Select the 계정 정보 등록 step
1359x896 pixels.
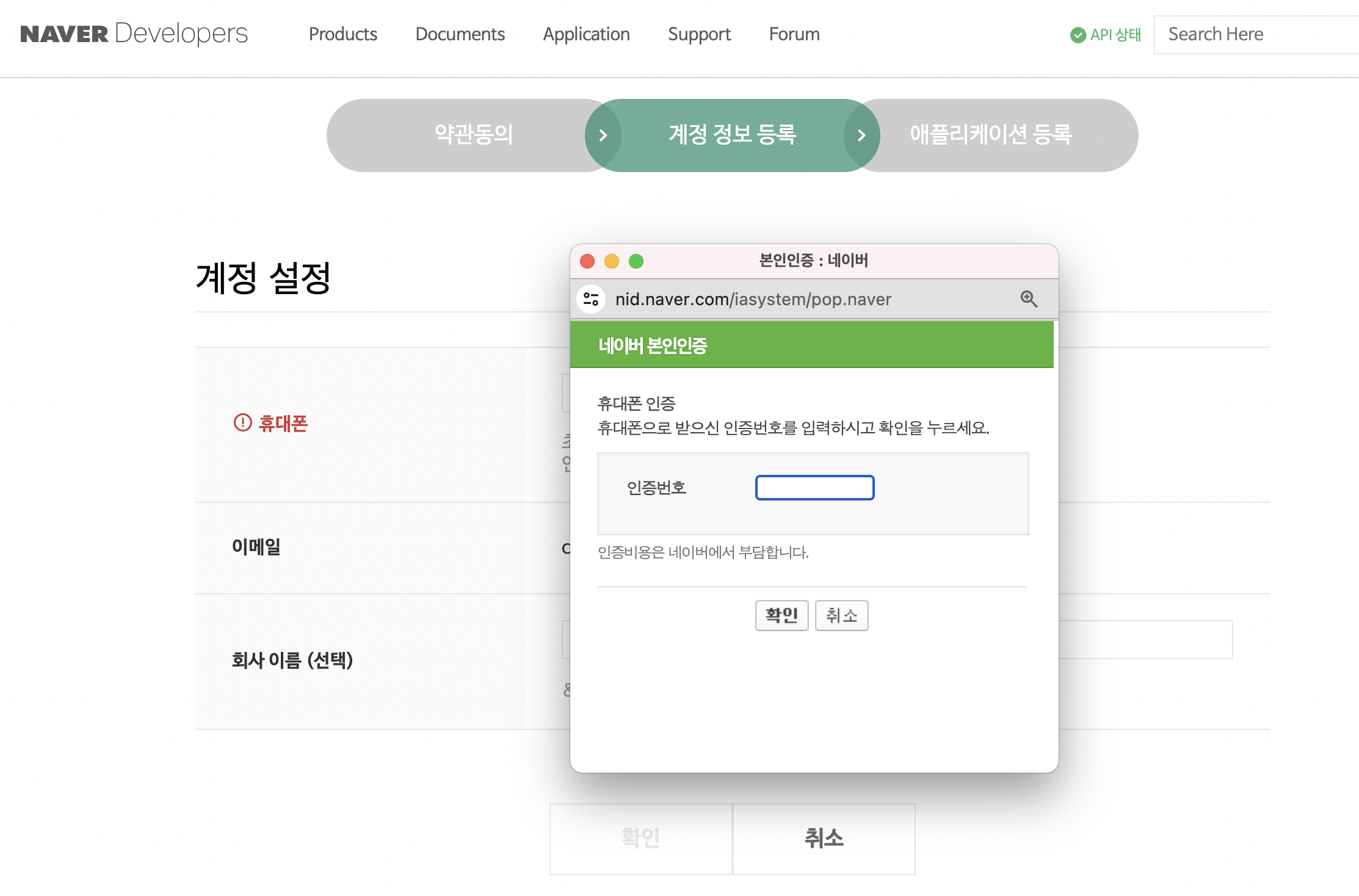(732, 135)
